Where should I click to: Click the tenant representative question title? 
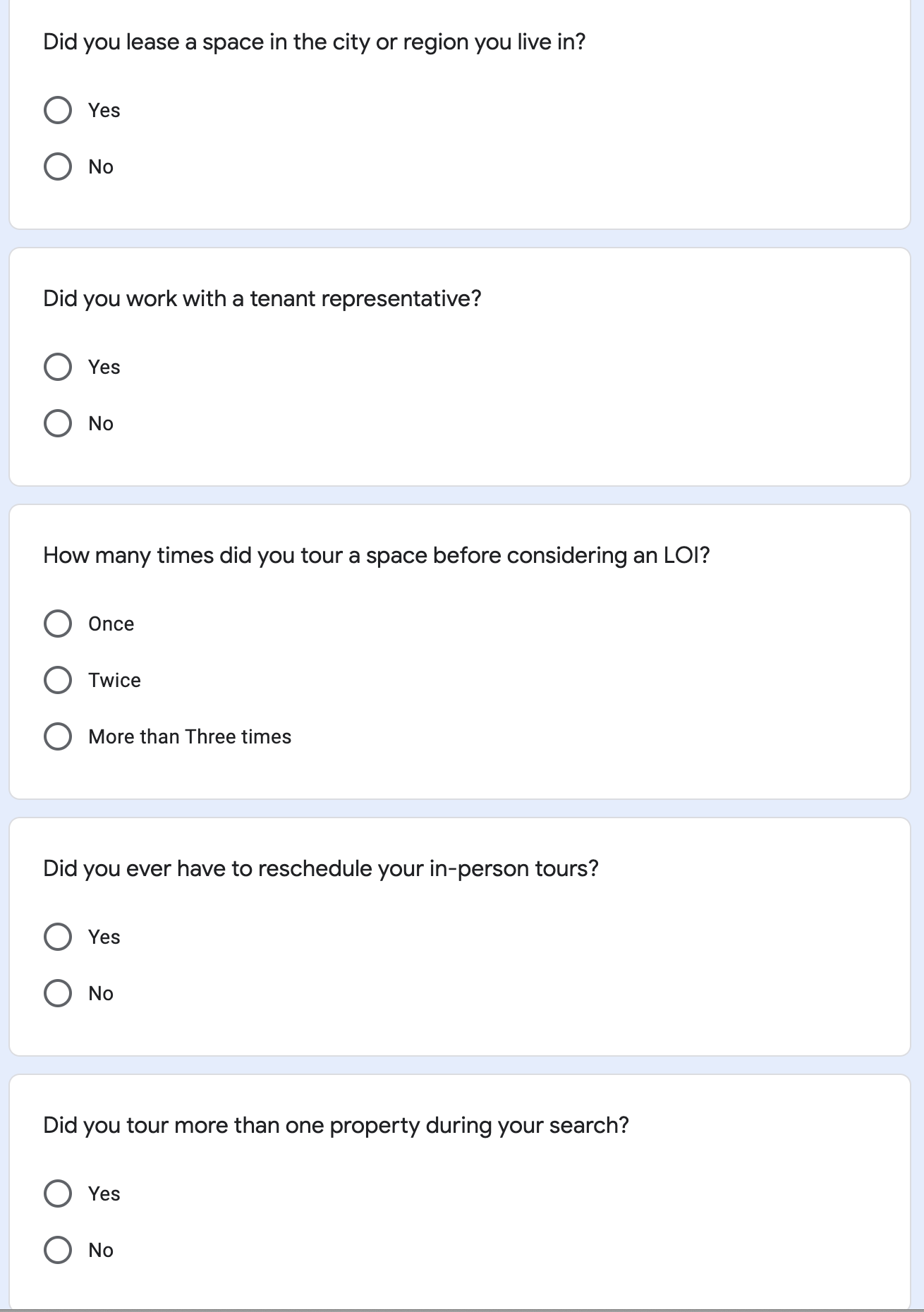tap(262, 299)
